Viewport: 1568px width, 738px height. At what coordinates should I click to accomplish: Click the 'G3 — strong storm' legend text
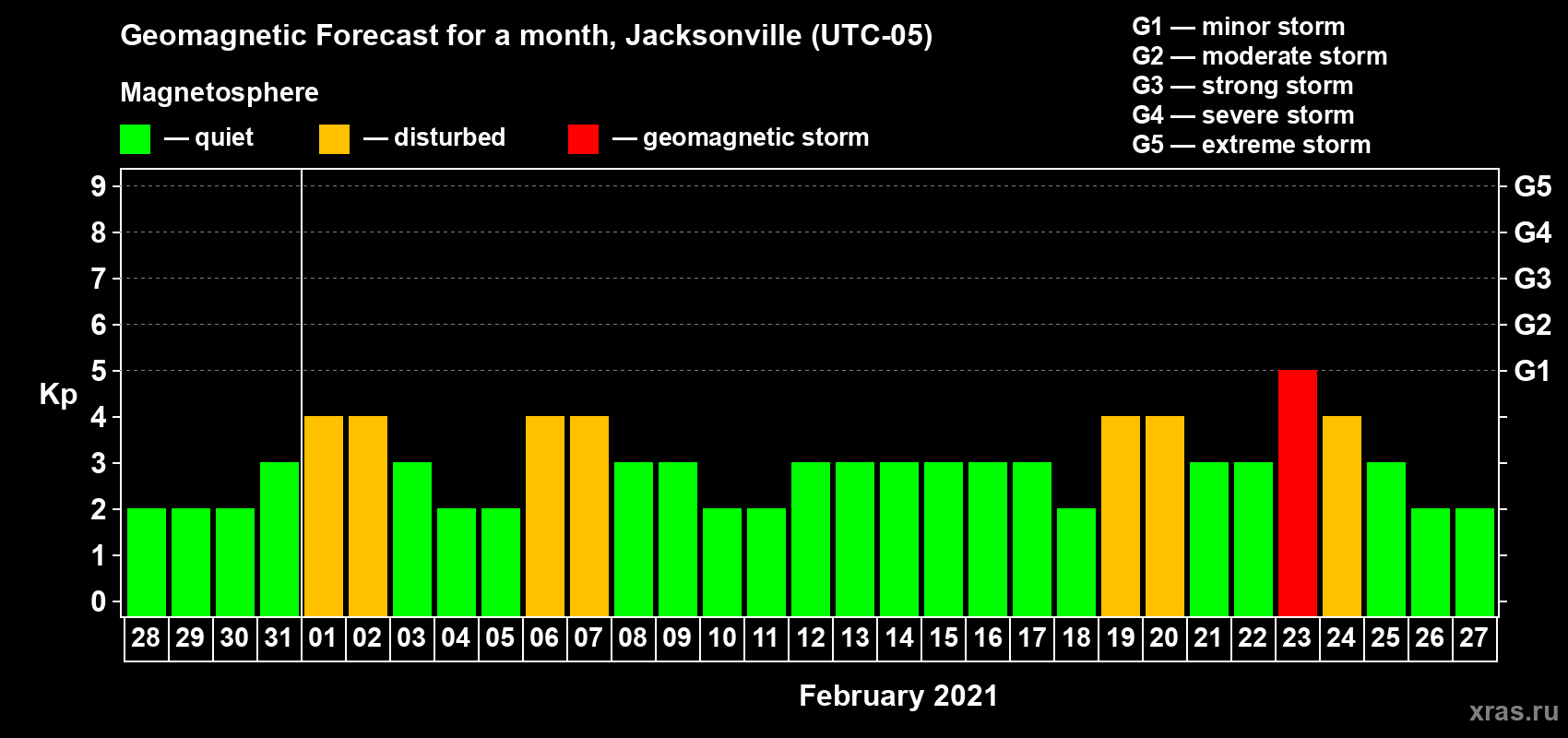pyautogui.click(x=1243, y=86)
